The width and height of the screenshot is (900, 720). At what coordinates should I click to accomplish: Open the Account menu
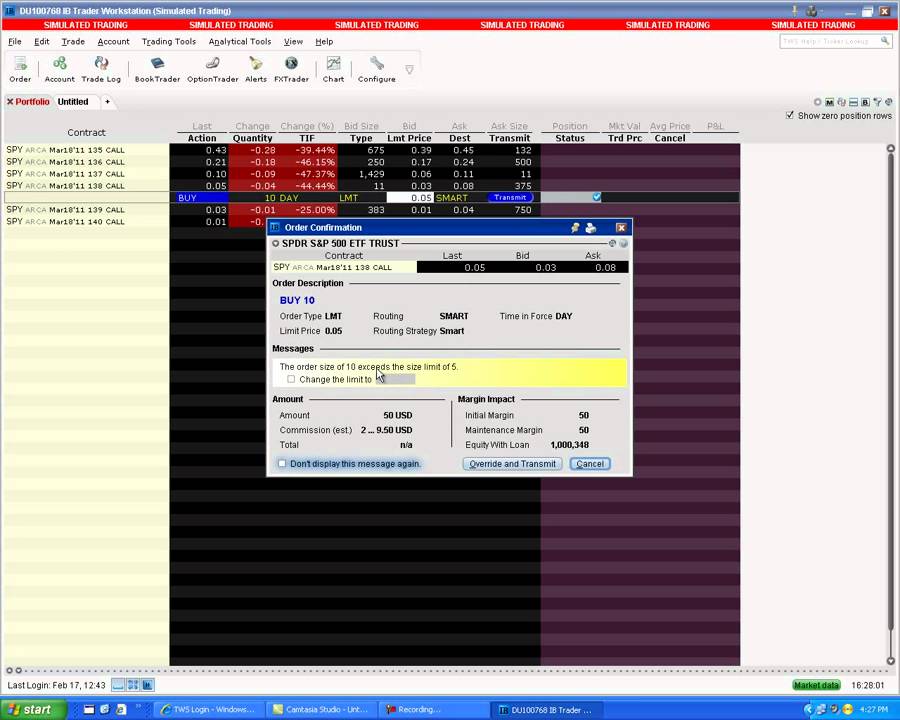click(113, 41)
